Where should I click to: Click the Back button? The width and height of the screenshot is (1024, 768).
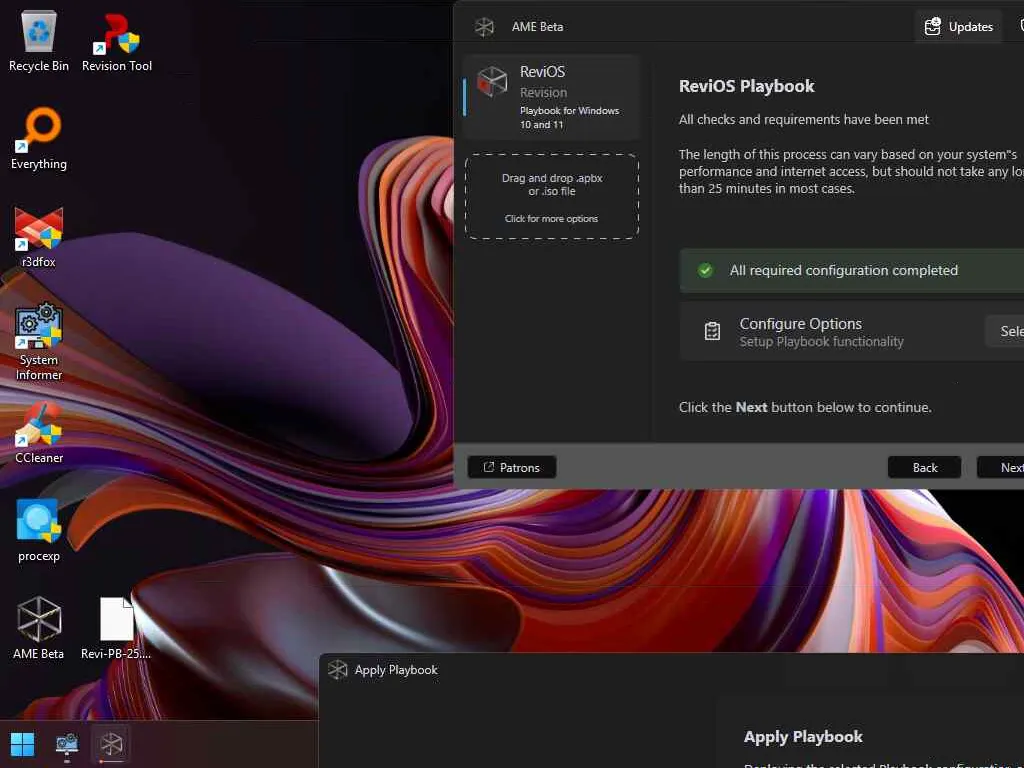click(x=924, y=468)
